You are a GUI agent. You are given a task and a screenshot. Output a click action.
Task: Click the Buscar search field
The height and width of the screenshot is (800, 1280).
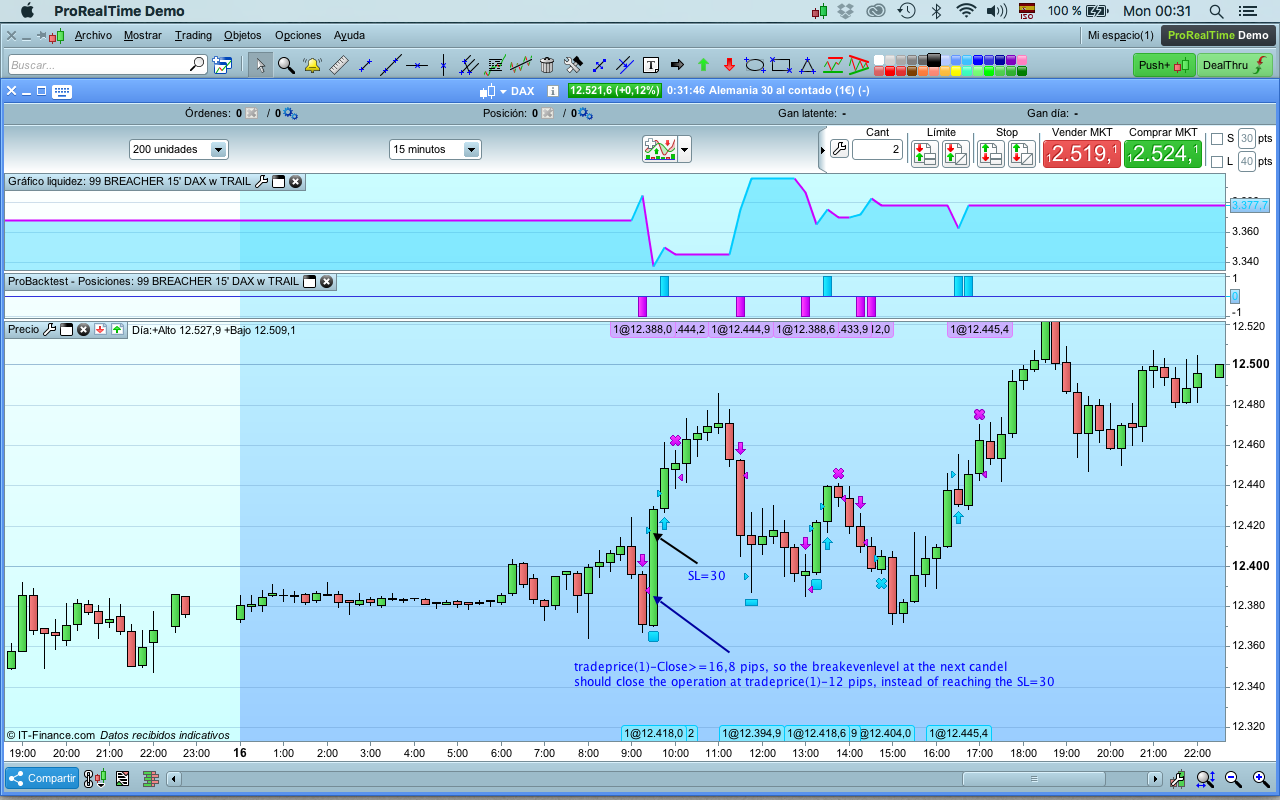coord(107,65)
